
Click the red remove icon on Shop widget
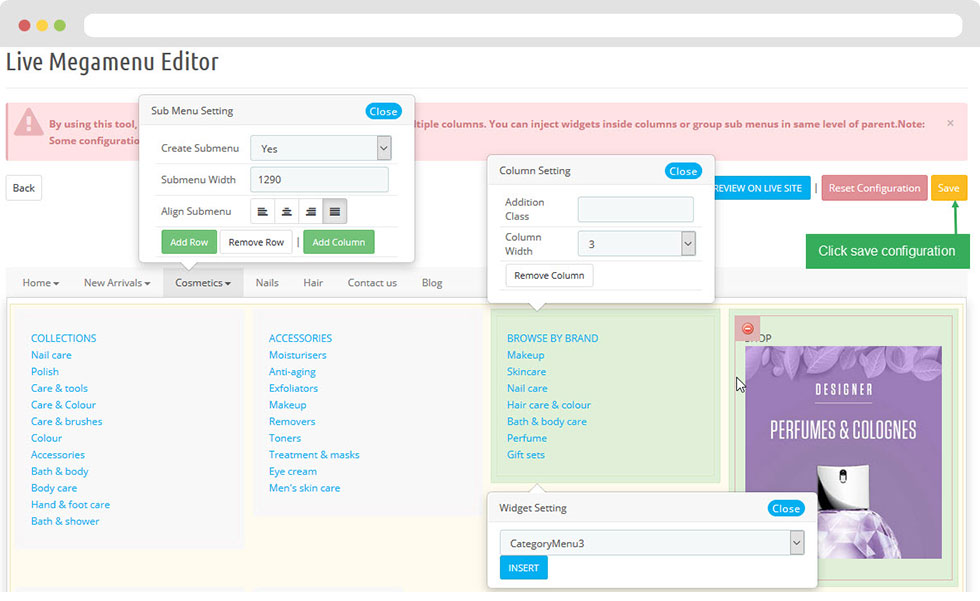[747, 329]
